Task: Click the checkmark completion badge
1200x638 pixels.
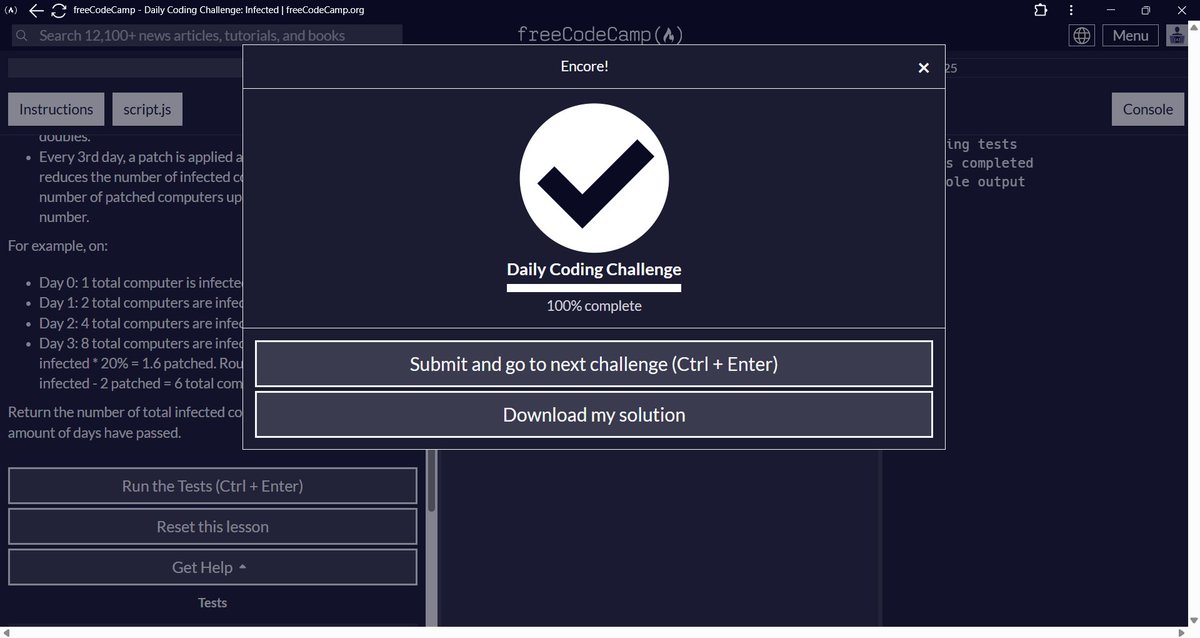Action: coord(593,178)
